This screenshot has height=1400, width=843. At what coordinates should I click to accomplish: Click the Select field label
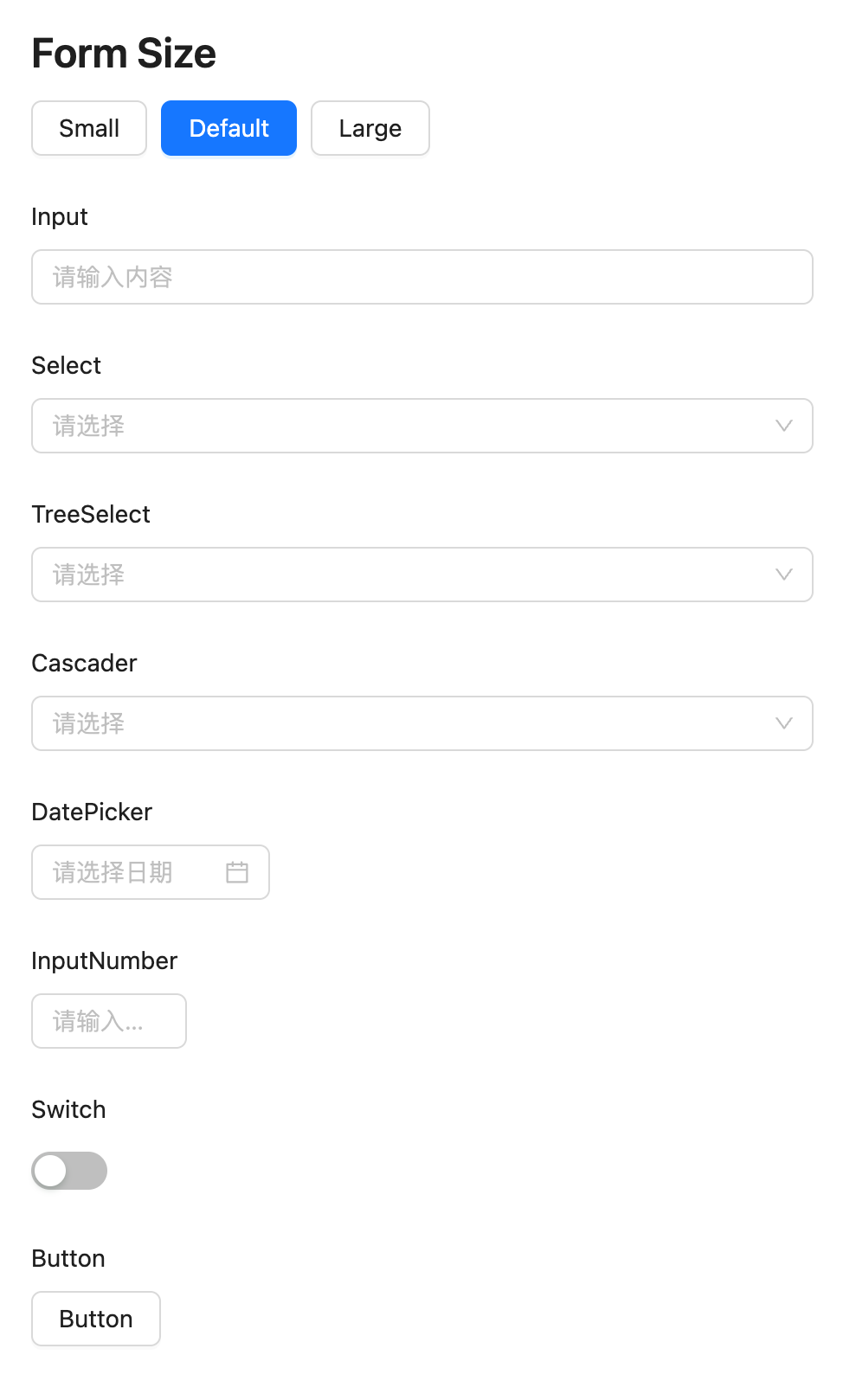coord(67,365)
